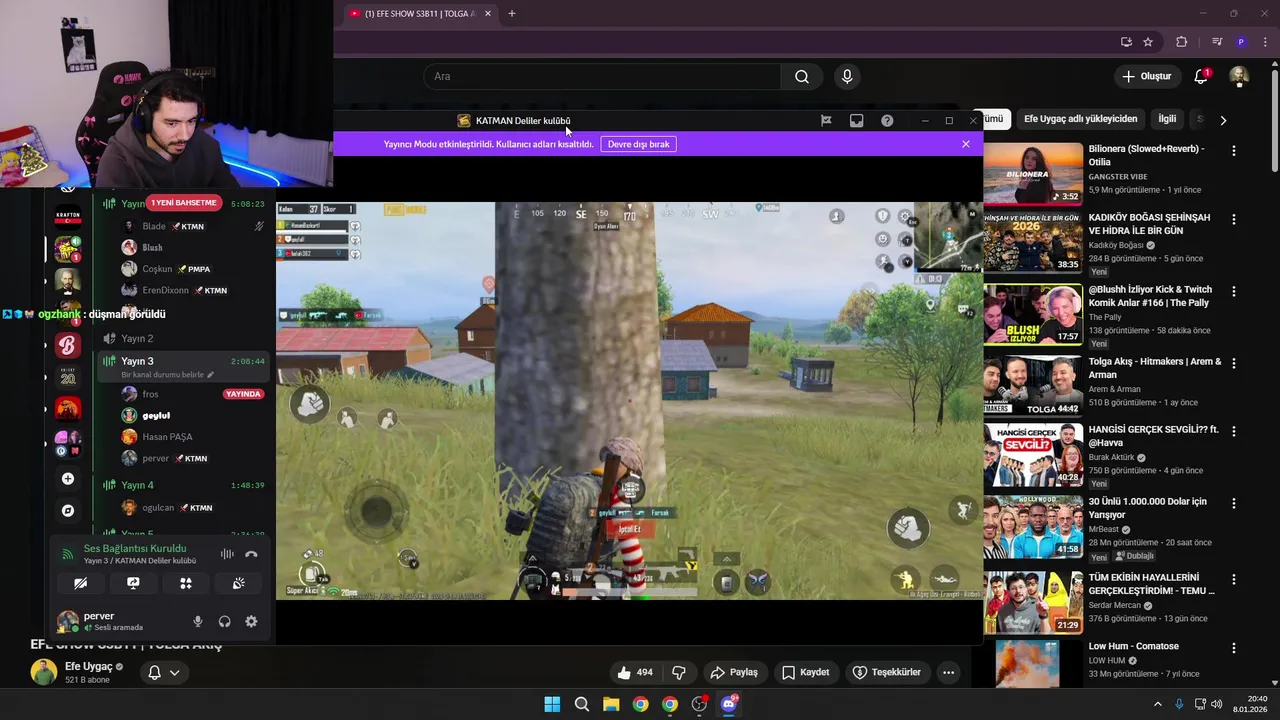Open options for Low Hum Comatose video
This screenshot has width=1280, height=720.
pos(1234,648)
